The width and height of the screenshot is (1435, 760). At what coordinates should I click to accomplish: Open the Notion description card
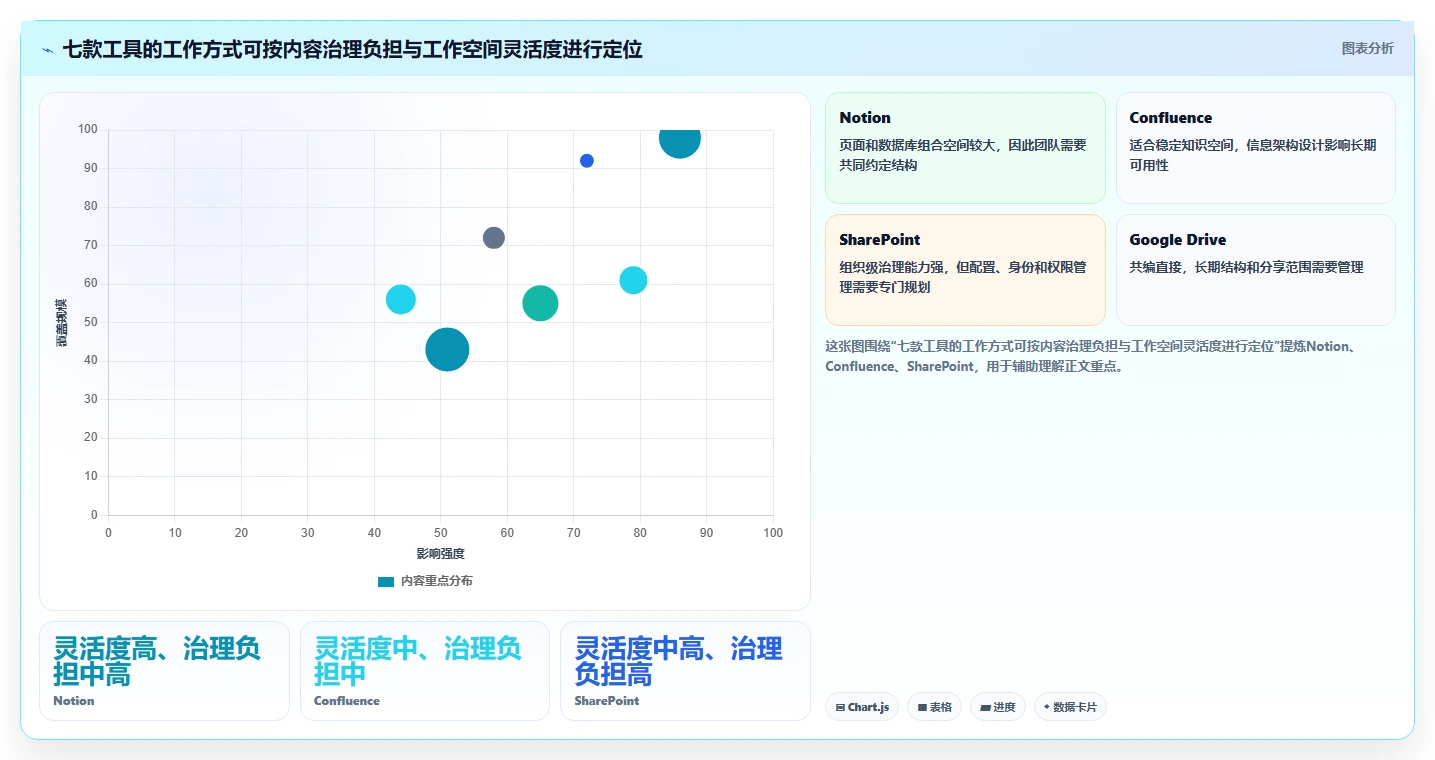pyautogui.click(x=965, y=148)
